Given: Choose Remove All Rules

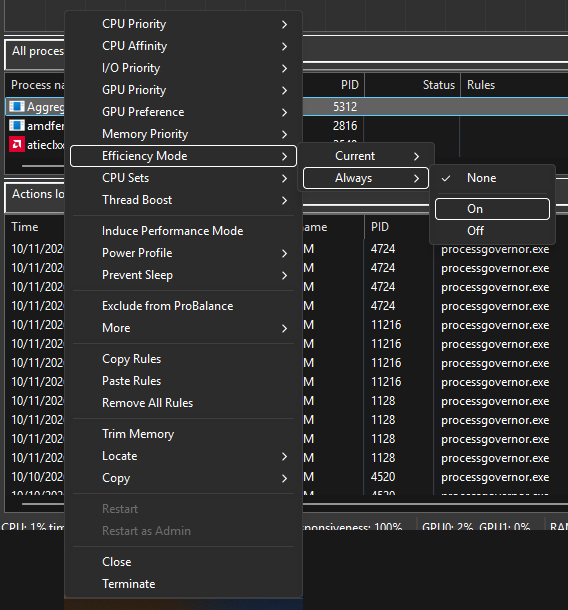Looking at the screenshot, I should tap(183, 403).
